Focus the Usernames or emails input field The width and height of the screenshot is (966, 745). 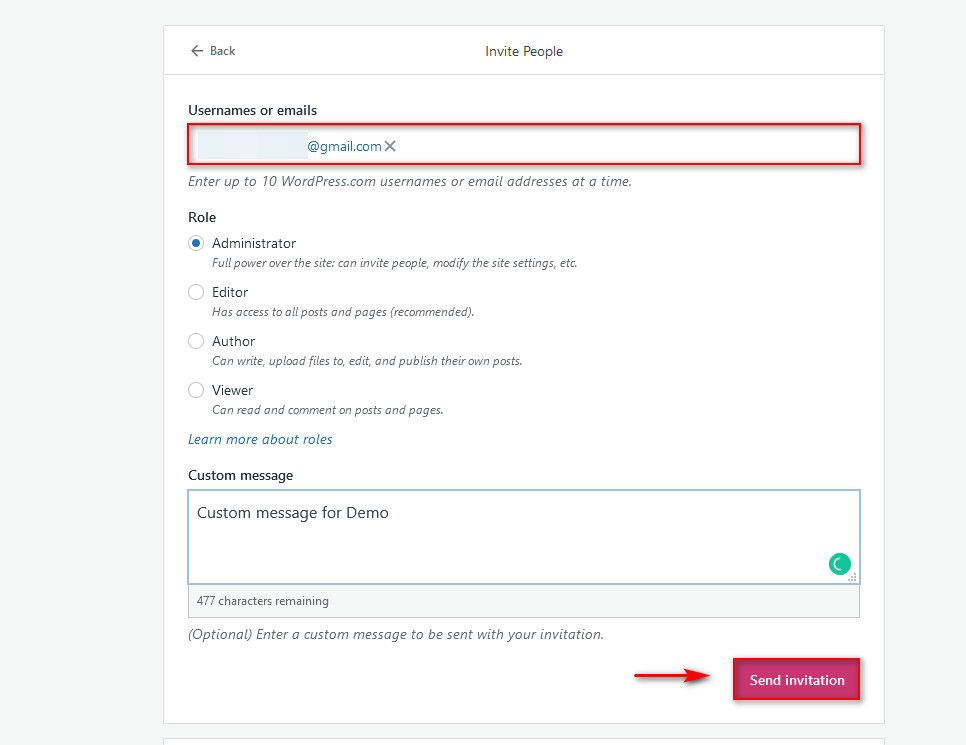pyautogui.click(x=524, y=145)
